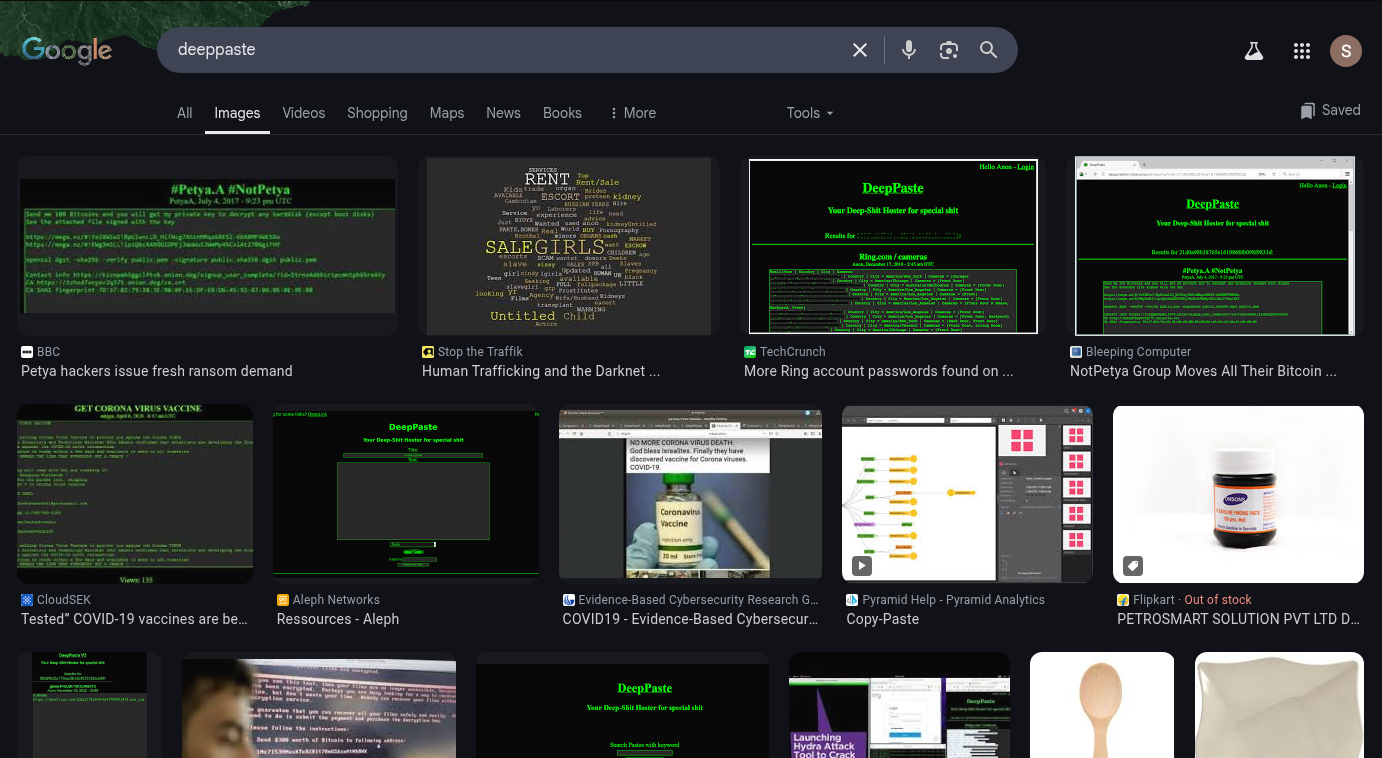Viewport: 1382px width, 758px height.
Task: Open 'COVID19 - Evidence-Based Cybersecurity' link
Action: (x=690, y=619)
